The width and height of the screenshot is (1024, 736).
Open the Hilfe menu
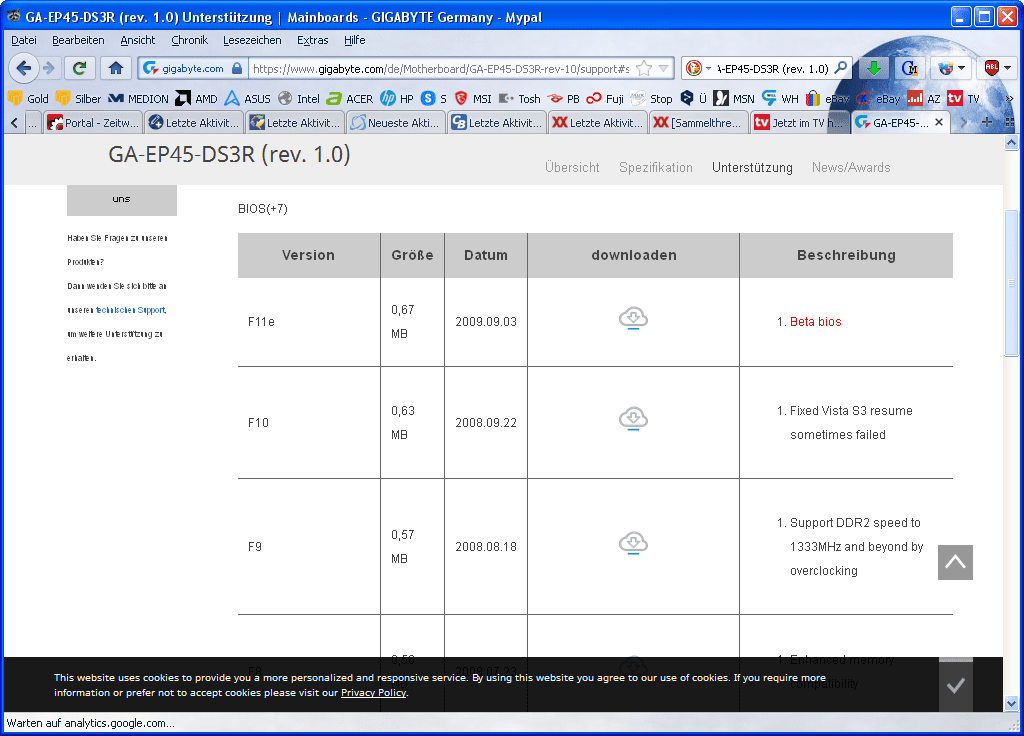tap(355, 40)
